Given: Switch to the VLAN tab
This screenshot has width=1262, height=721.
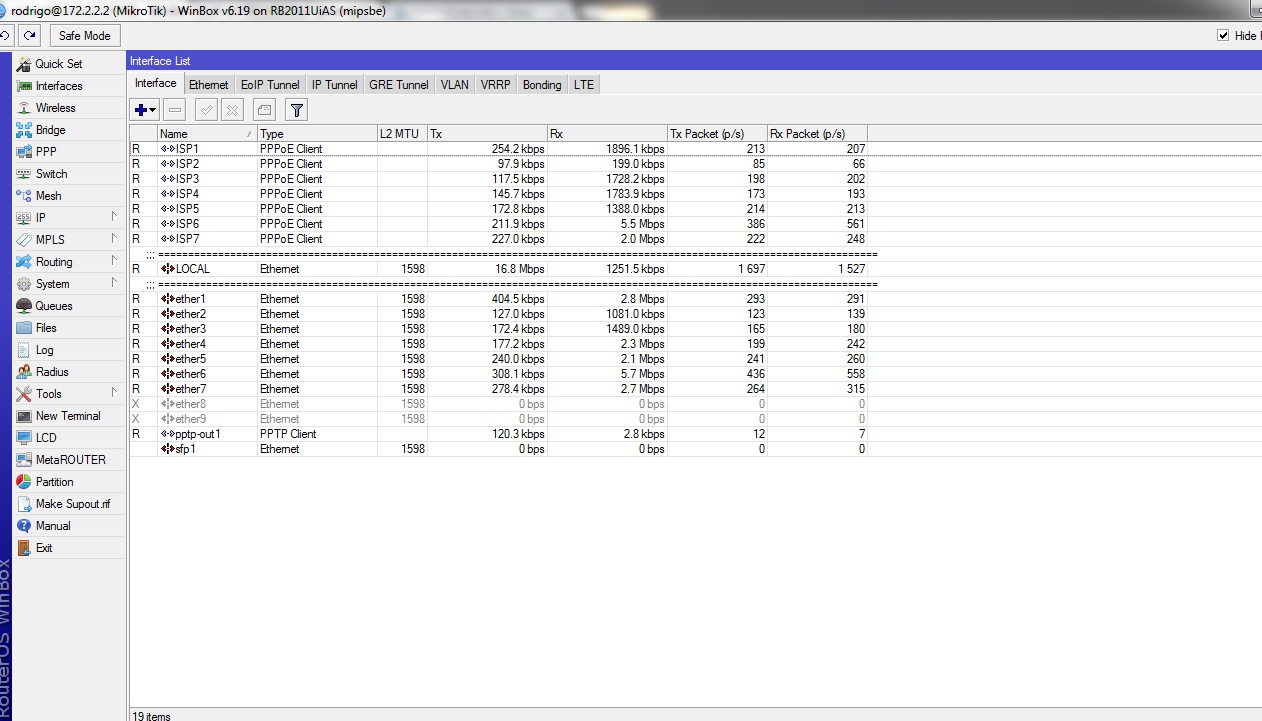Looking at the screenshot, I should coord(455,85).
